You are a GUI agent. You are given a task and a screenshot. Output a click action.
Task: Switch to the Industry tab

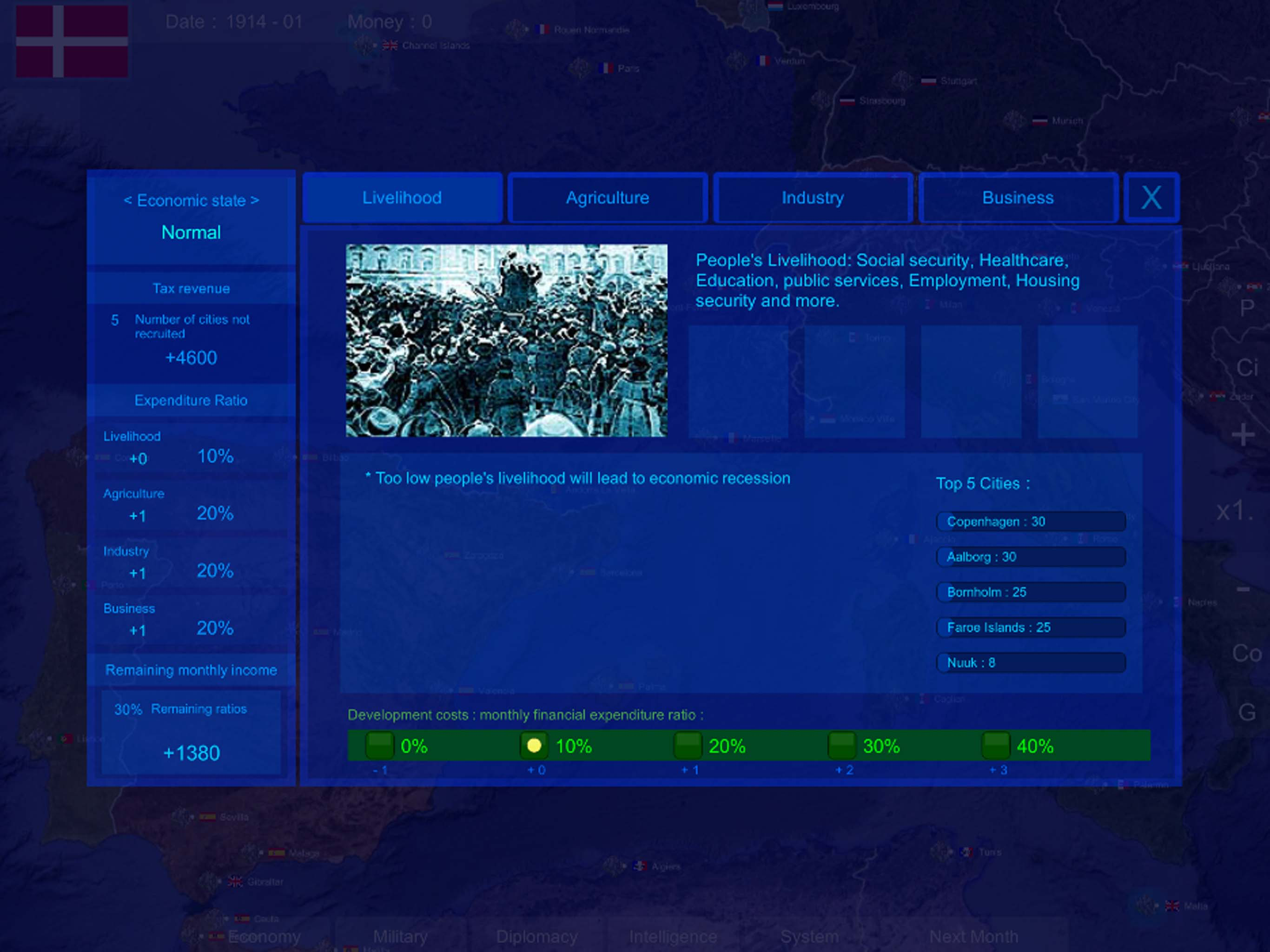813,198
